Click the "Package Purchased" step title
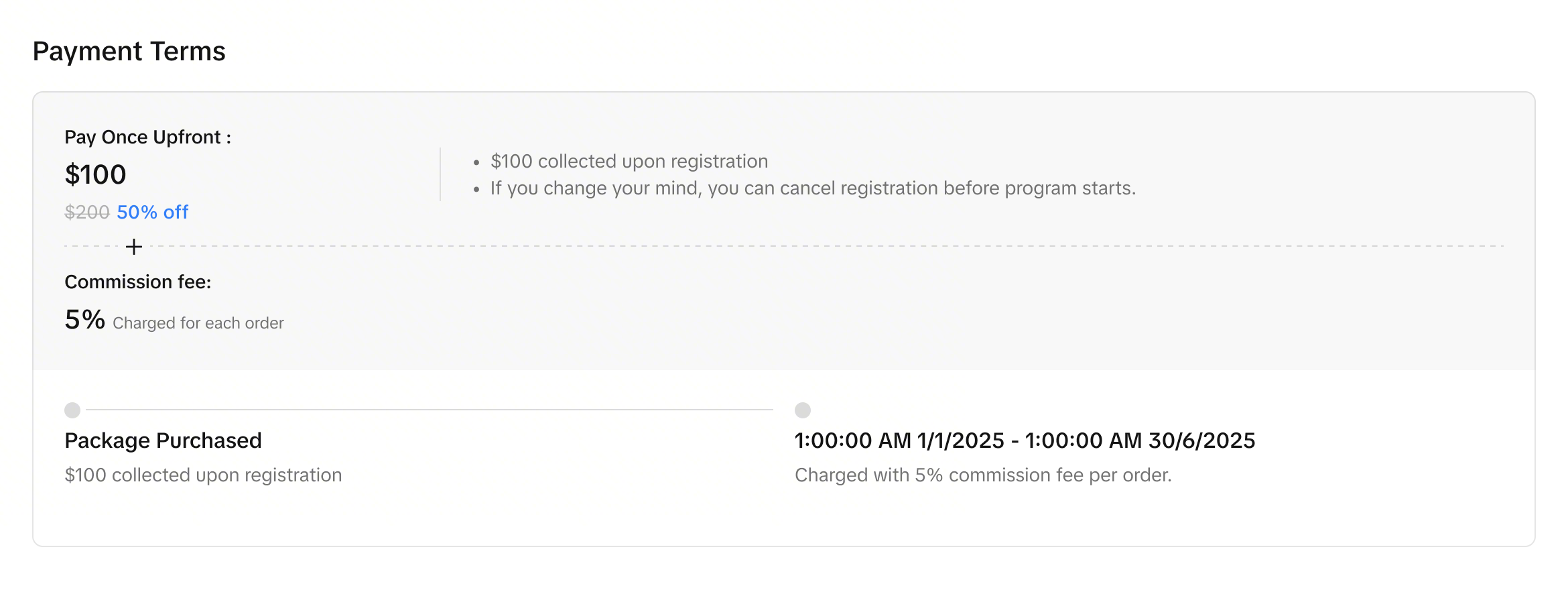 (163, 440)
